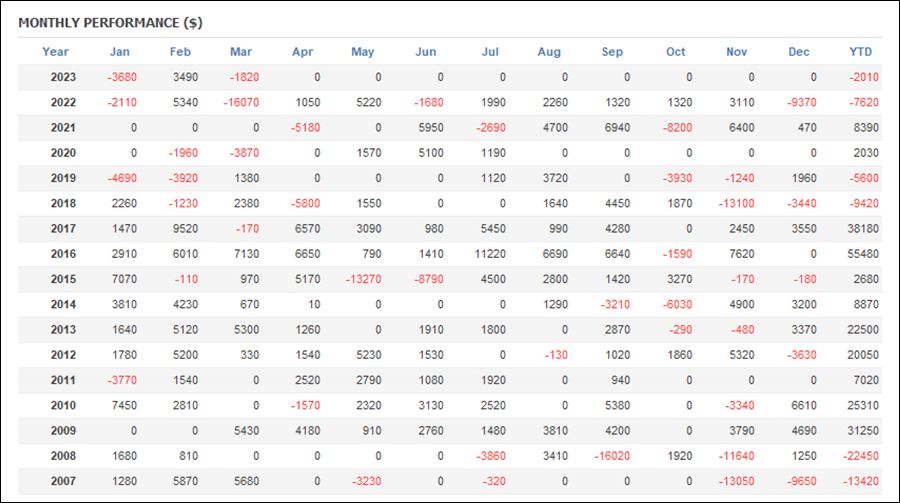
Task: Select the 2023 row year label
Action: [x=63, y=77]
